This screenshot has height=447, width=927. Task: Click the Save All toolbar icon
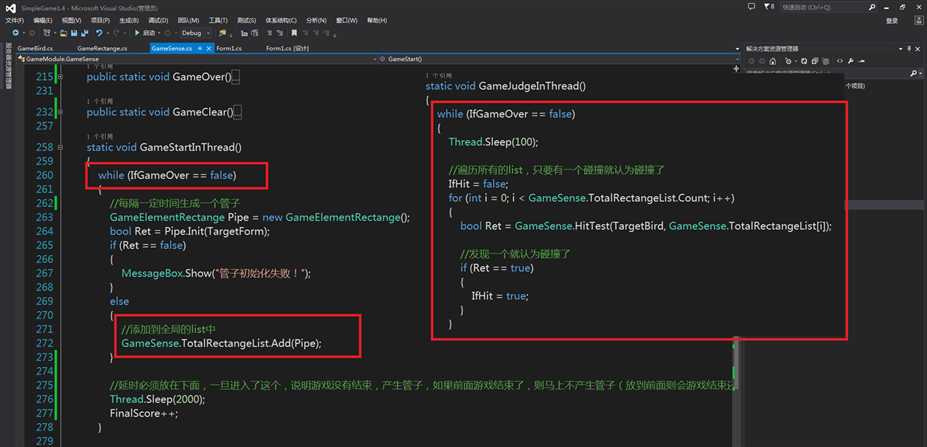tap(85, 33)
